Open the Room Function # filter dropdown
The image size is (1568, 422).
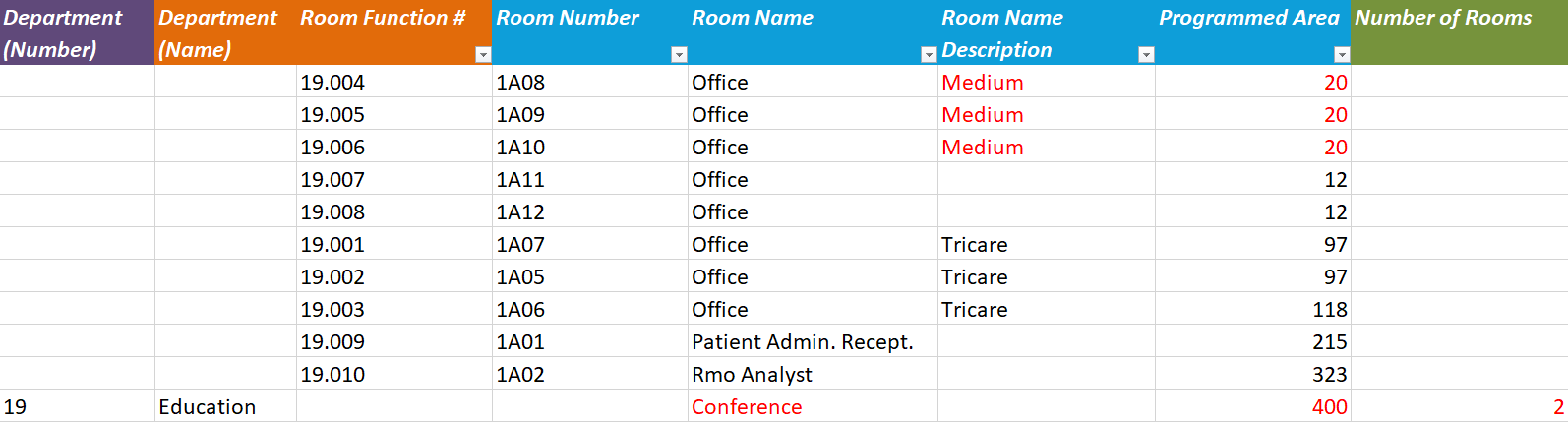(x=482, y=55)
